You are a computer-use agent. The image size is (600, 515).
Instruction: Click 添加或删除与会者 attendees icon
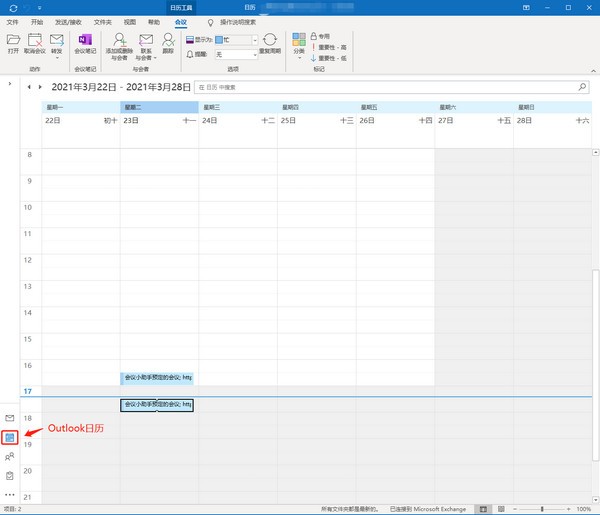(x=119, y=44)
